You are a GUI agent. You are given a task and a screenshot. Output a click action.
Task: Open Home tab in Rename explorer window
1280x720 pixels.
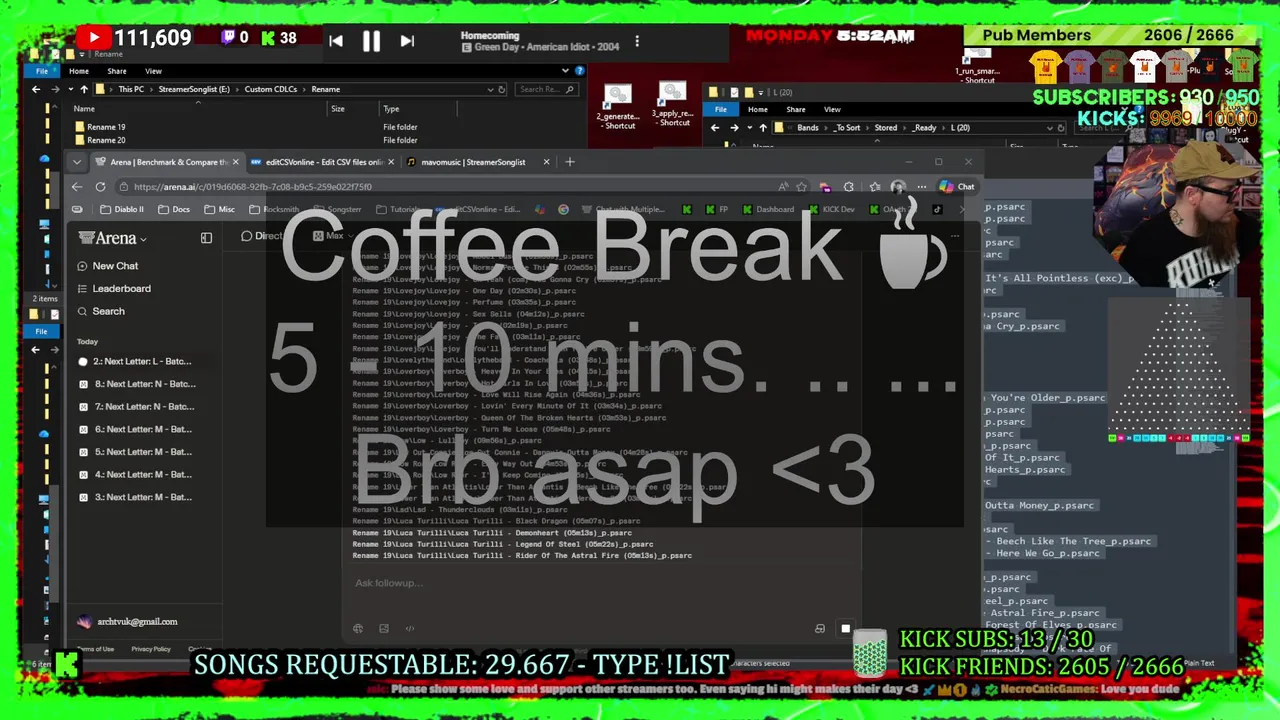[79, 71]
